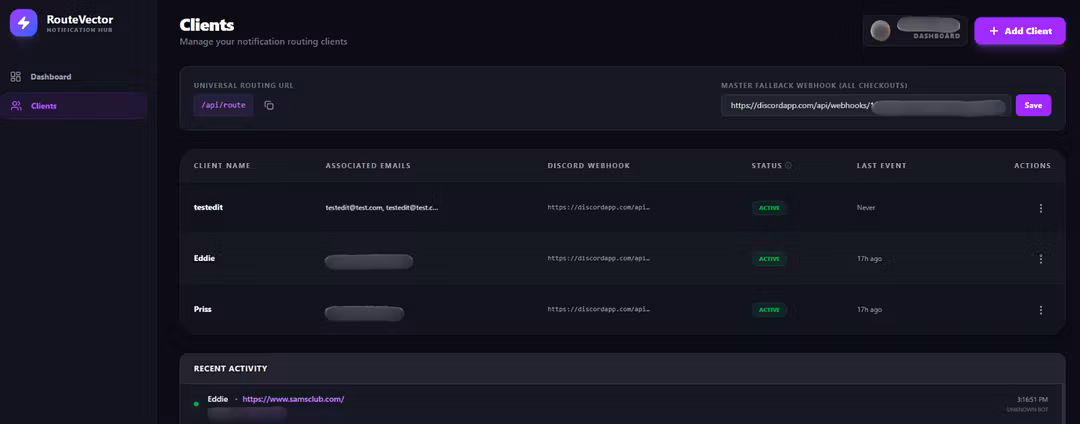Open the Dashboard page from sidebar
1080x424 pixels.
50,77
